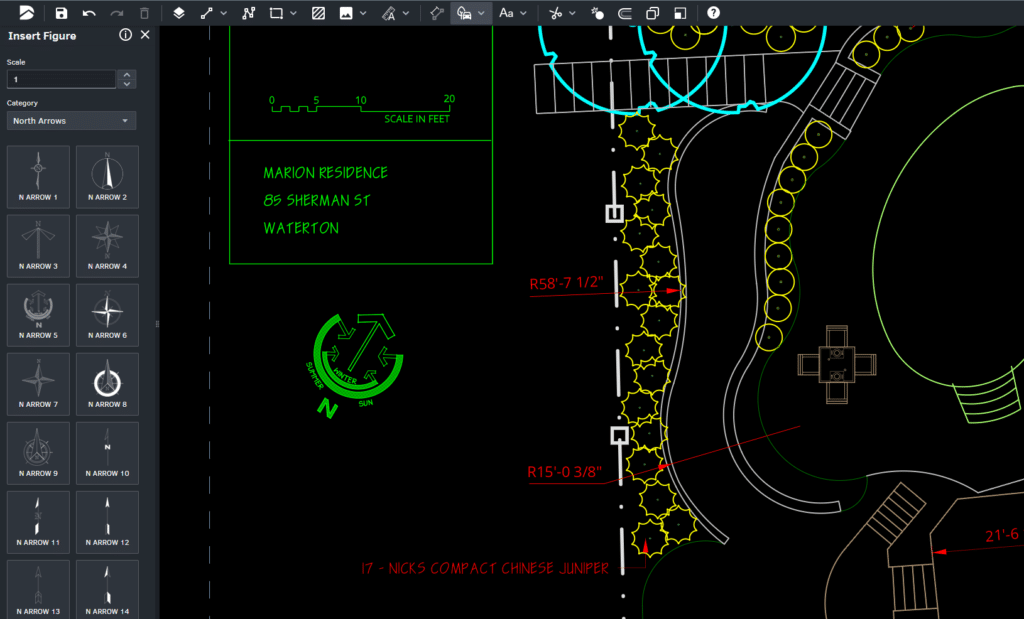Select the Line drawing tool
1024x619 pixels.
pos(207,13)
